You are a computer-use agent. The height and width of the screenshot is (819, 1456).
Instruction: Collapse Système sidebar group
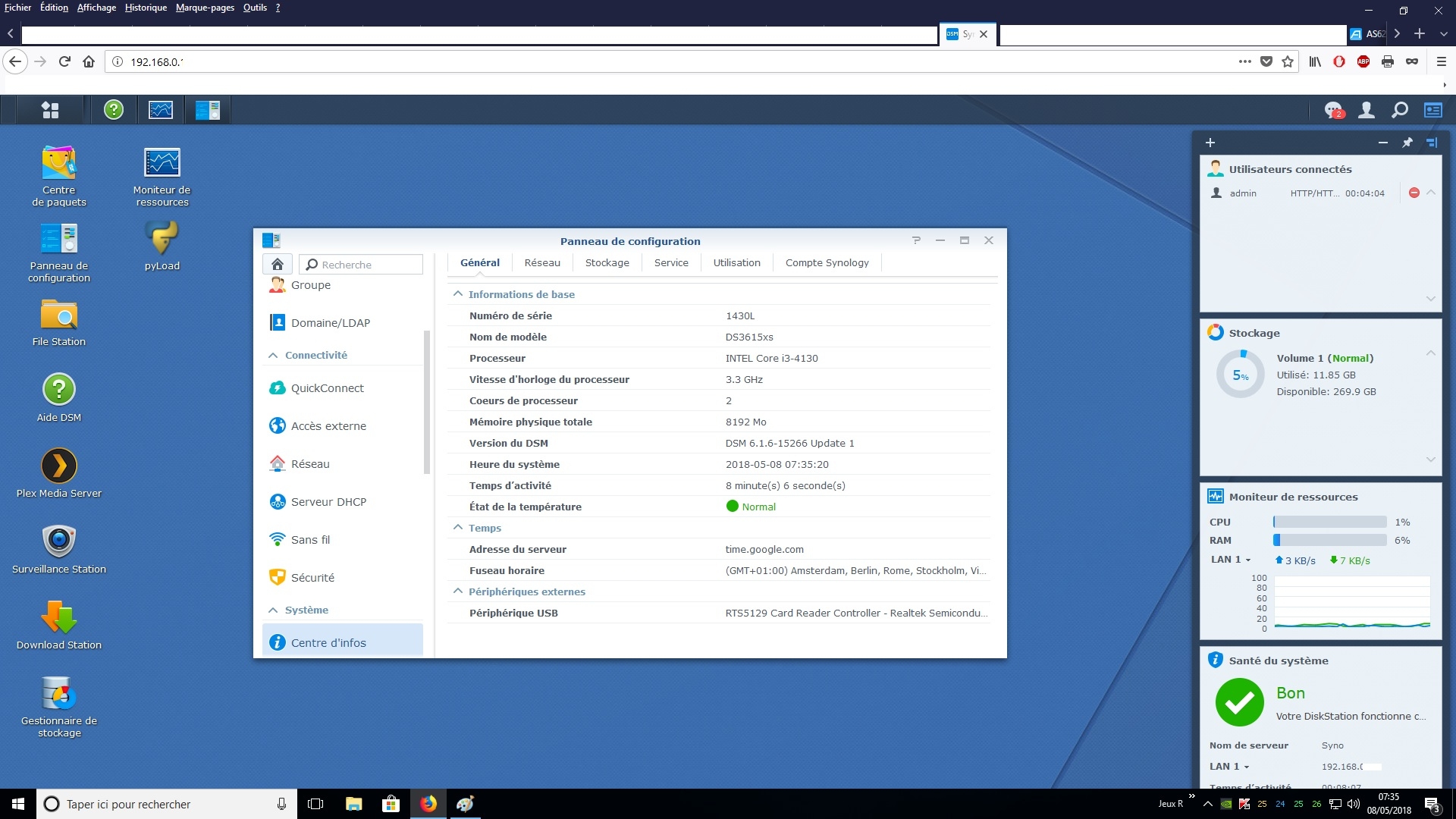click(273, 610)
